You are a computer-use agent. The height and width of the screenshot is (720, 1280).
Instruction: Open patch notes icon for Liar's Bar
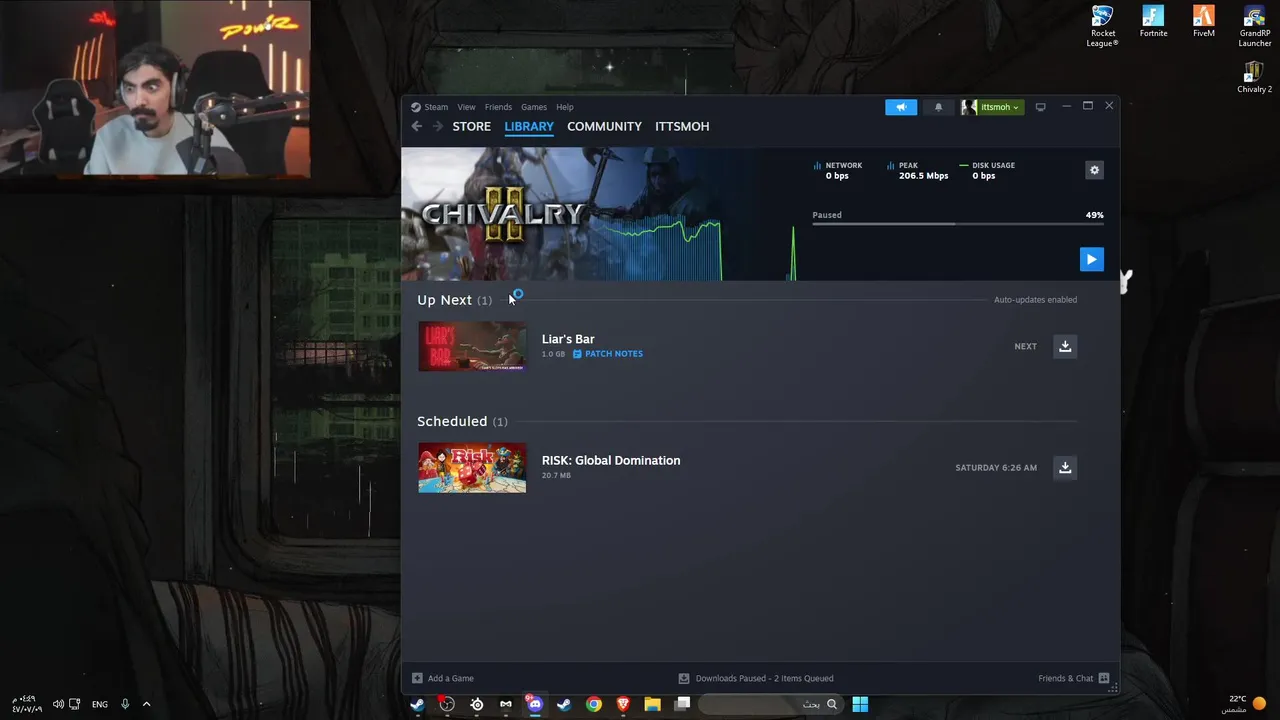click(x=577, y=354)
